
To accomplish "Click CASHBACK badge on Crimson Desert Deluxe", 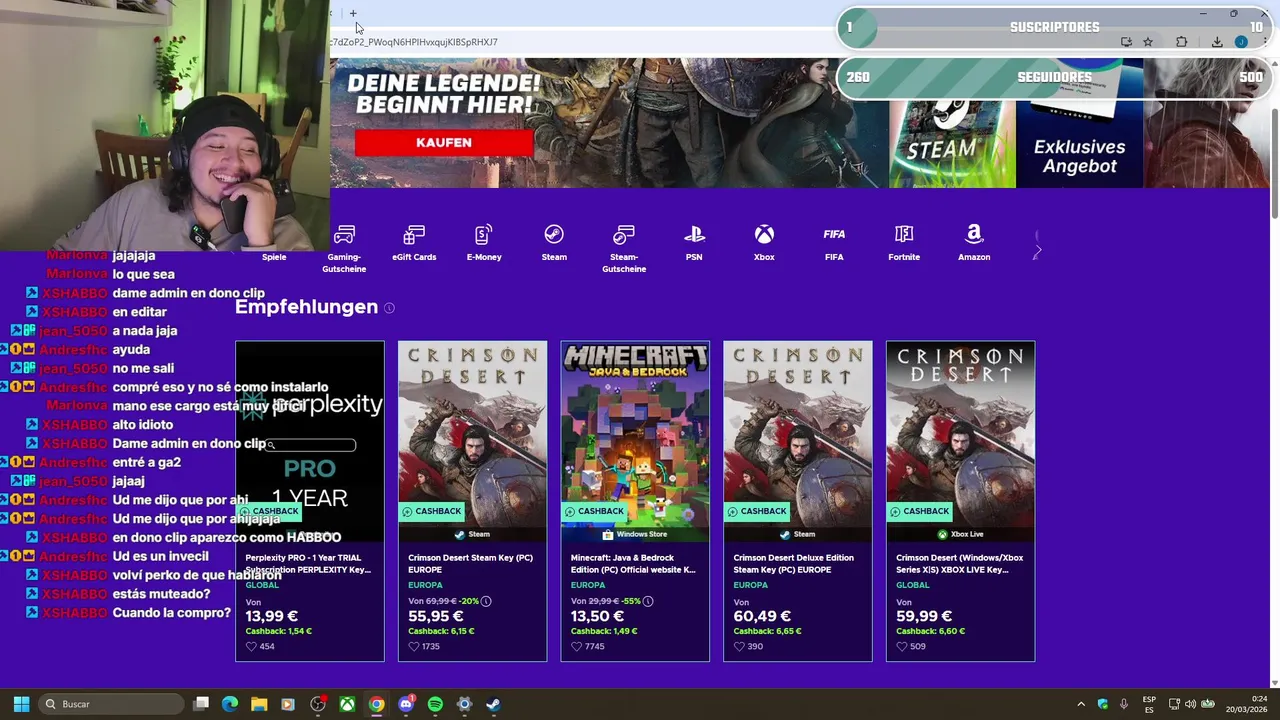I will coord(757,511).
